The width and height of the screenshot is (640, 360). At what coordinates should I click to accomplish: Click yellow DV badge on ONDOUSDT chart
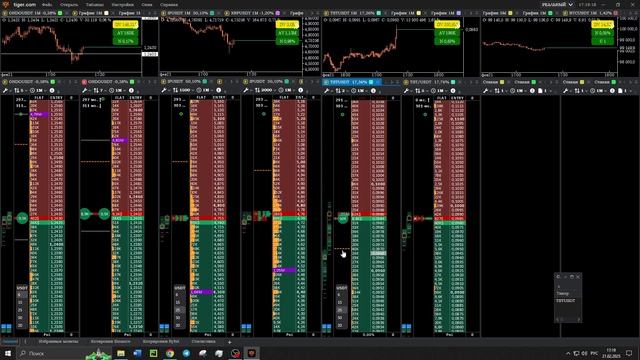pyautogui.click(x=125, y=25)
